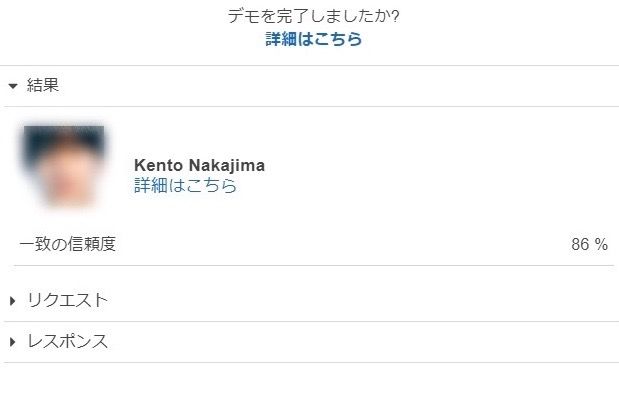Screen dimensions: 619x411
Task: Click the デモを完了しましたか? heading text
Action: click(x=313, y=17)
